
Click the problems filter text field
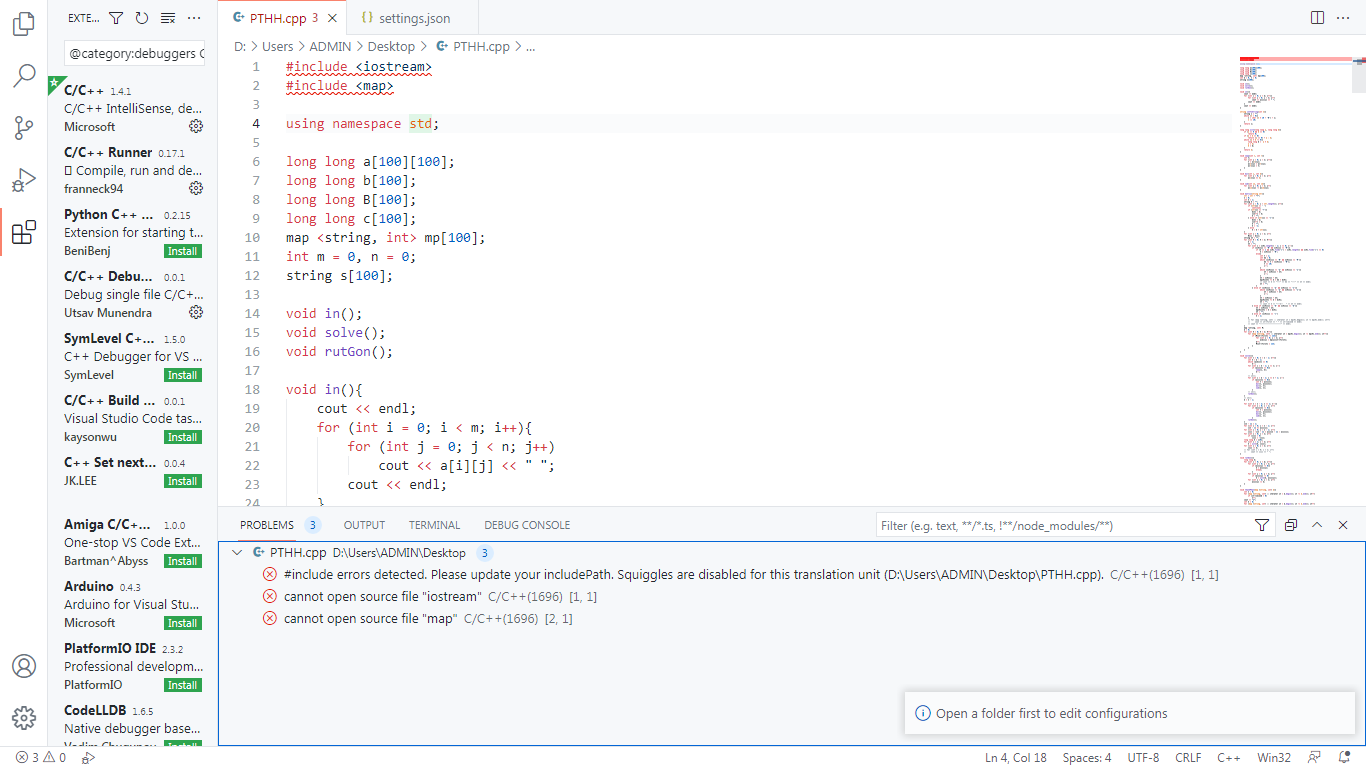(x=1062, y=525)
